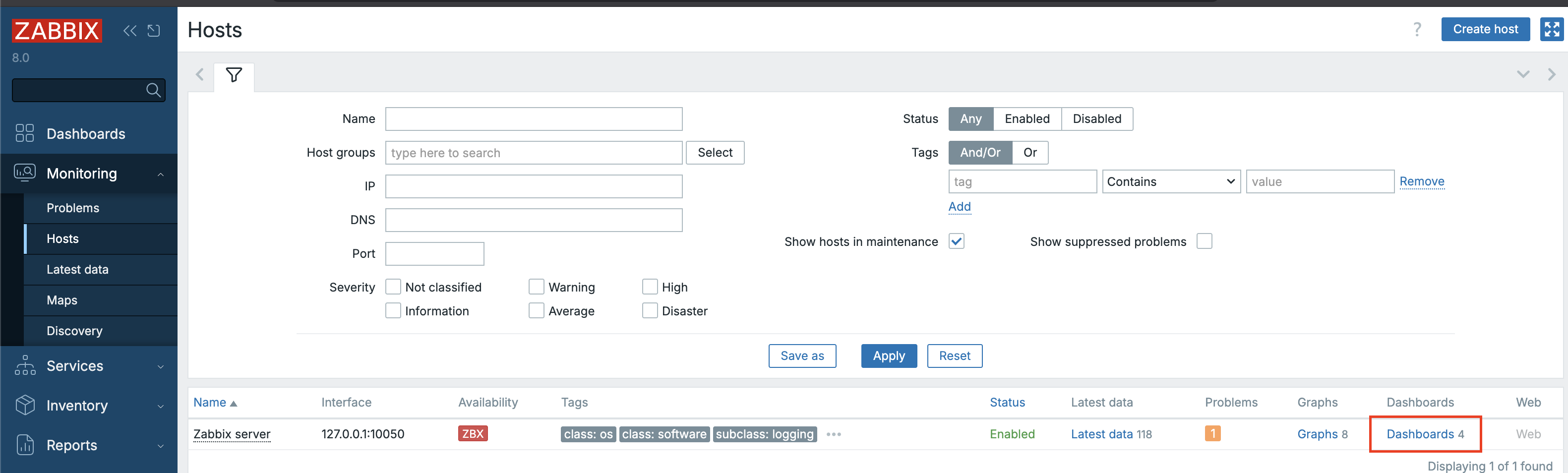The height and width of the screenshot is (473, 1568).
Task: Click the sidebar search magnifier icon
Action: (153, 90)
